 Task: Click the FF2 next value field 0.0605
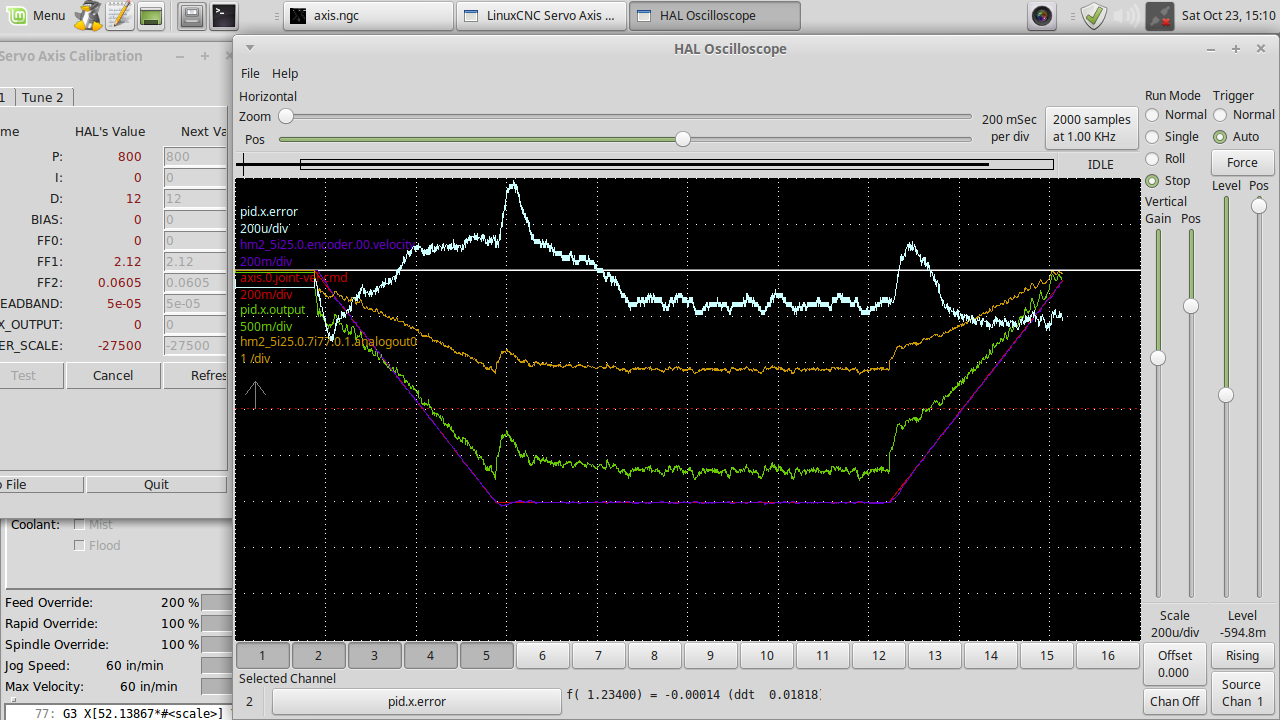pos(195,283)
